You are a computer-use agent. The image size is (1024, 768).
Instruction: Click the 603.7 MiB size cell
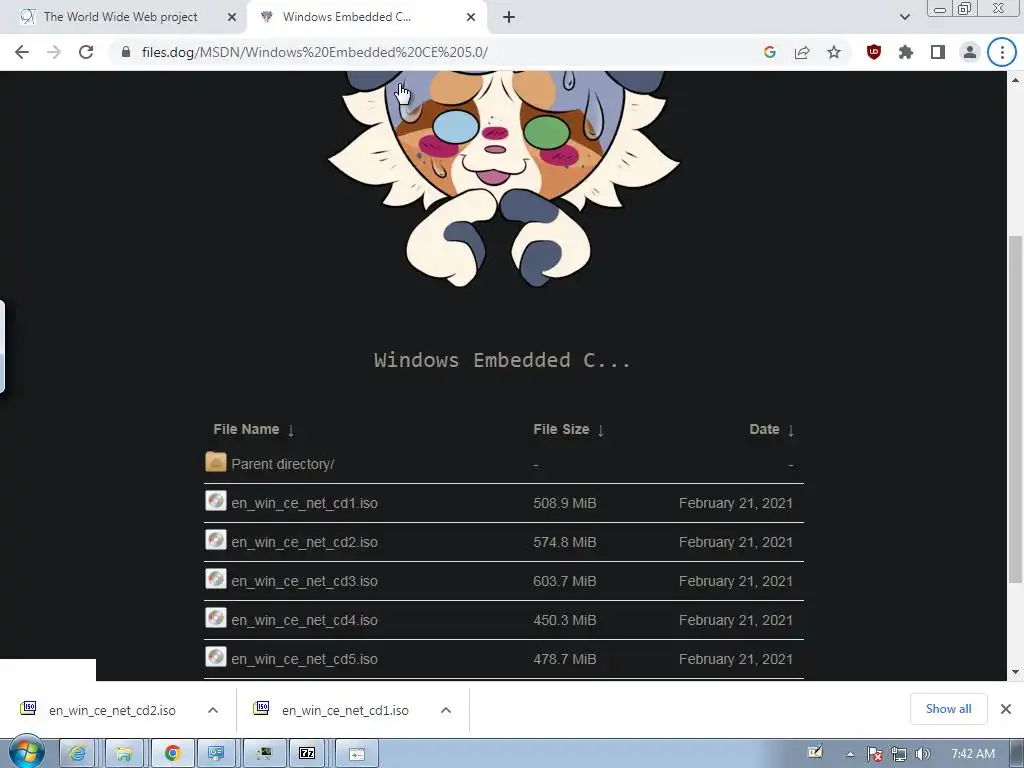click(x=564, y=581)
